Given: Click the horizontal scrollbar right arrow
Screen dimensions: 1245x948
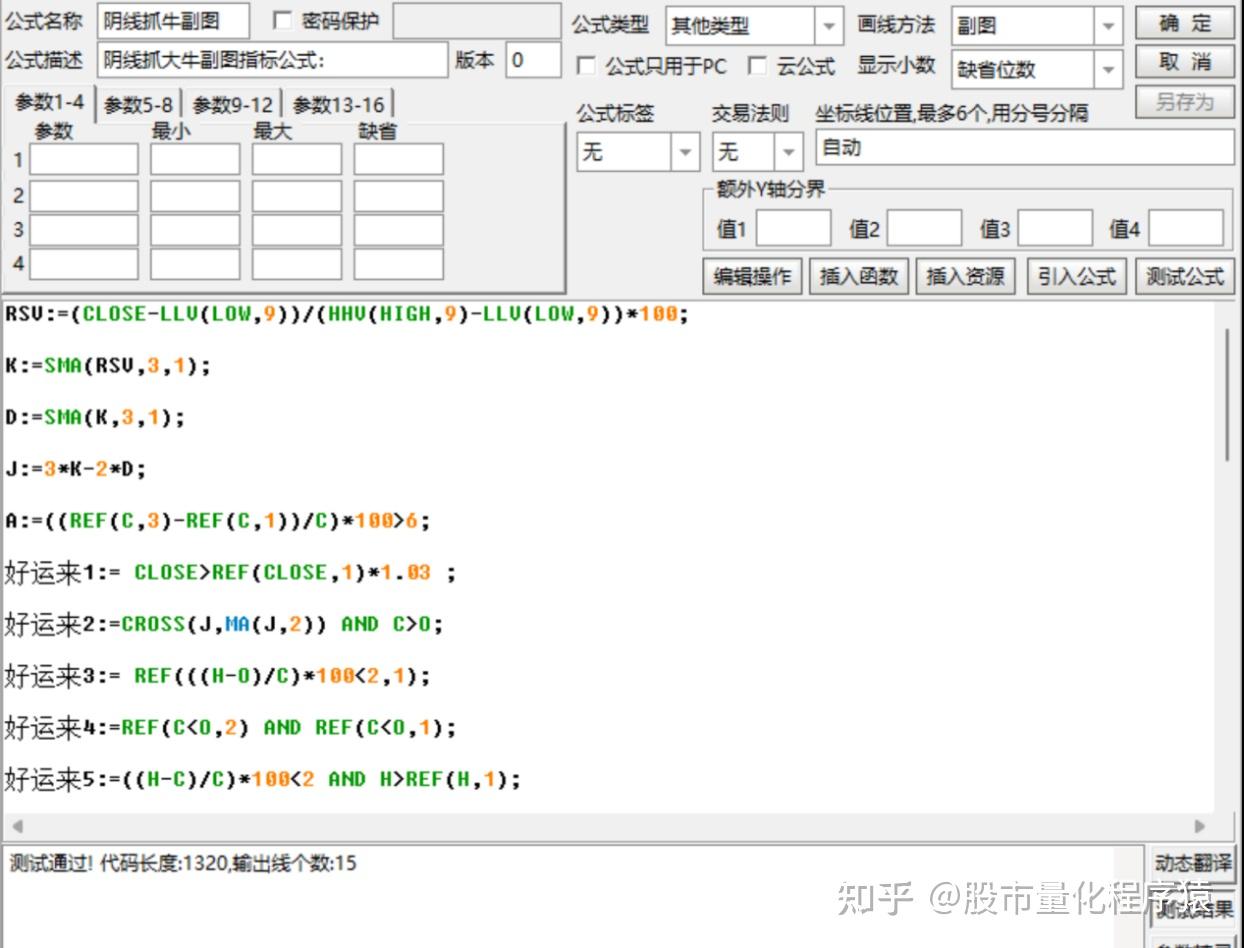Looking at the screenshot, I should tap(1200, 826).
